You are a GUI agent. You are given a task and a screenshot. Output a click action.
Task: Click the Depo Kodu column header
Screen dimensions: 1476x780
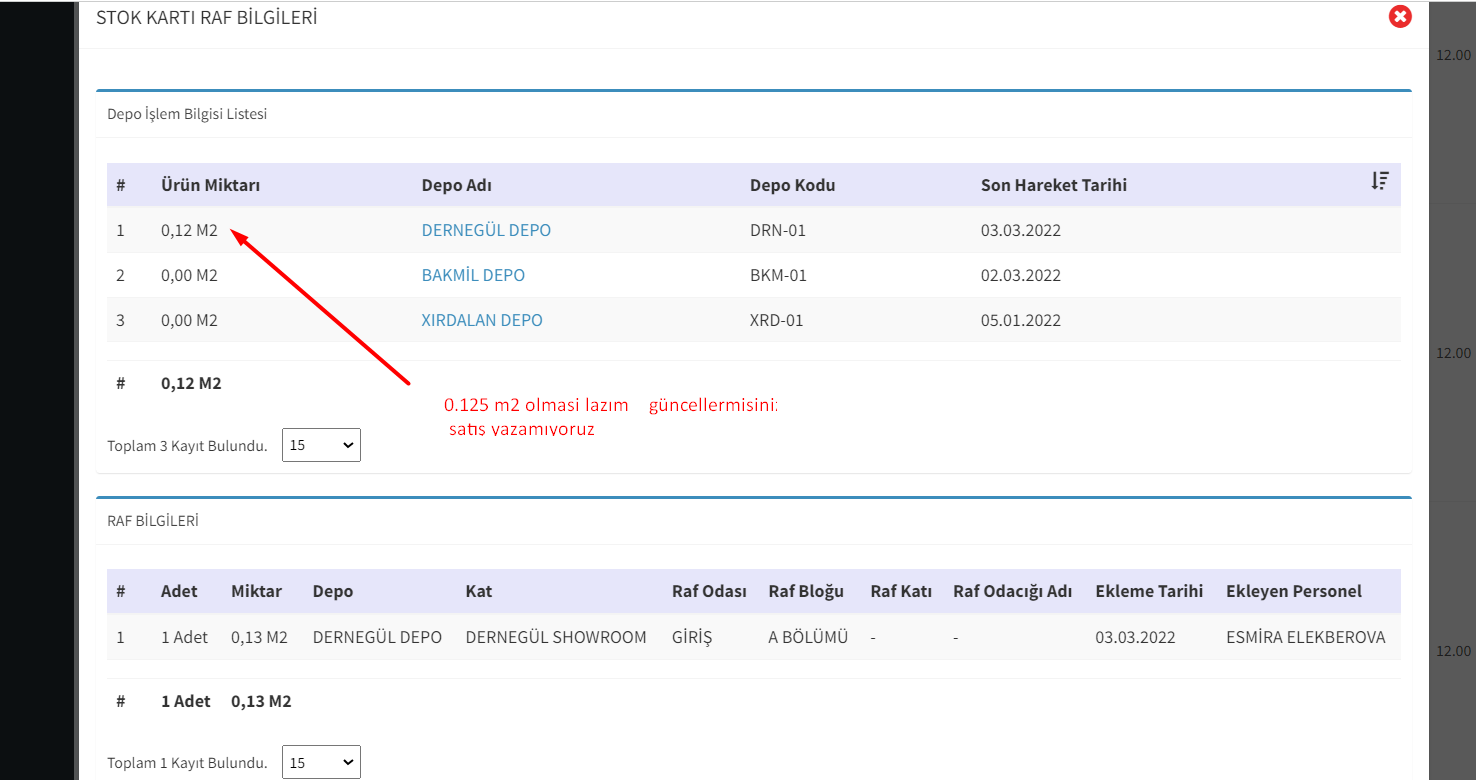click(792, 185)
